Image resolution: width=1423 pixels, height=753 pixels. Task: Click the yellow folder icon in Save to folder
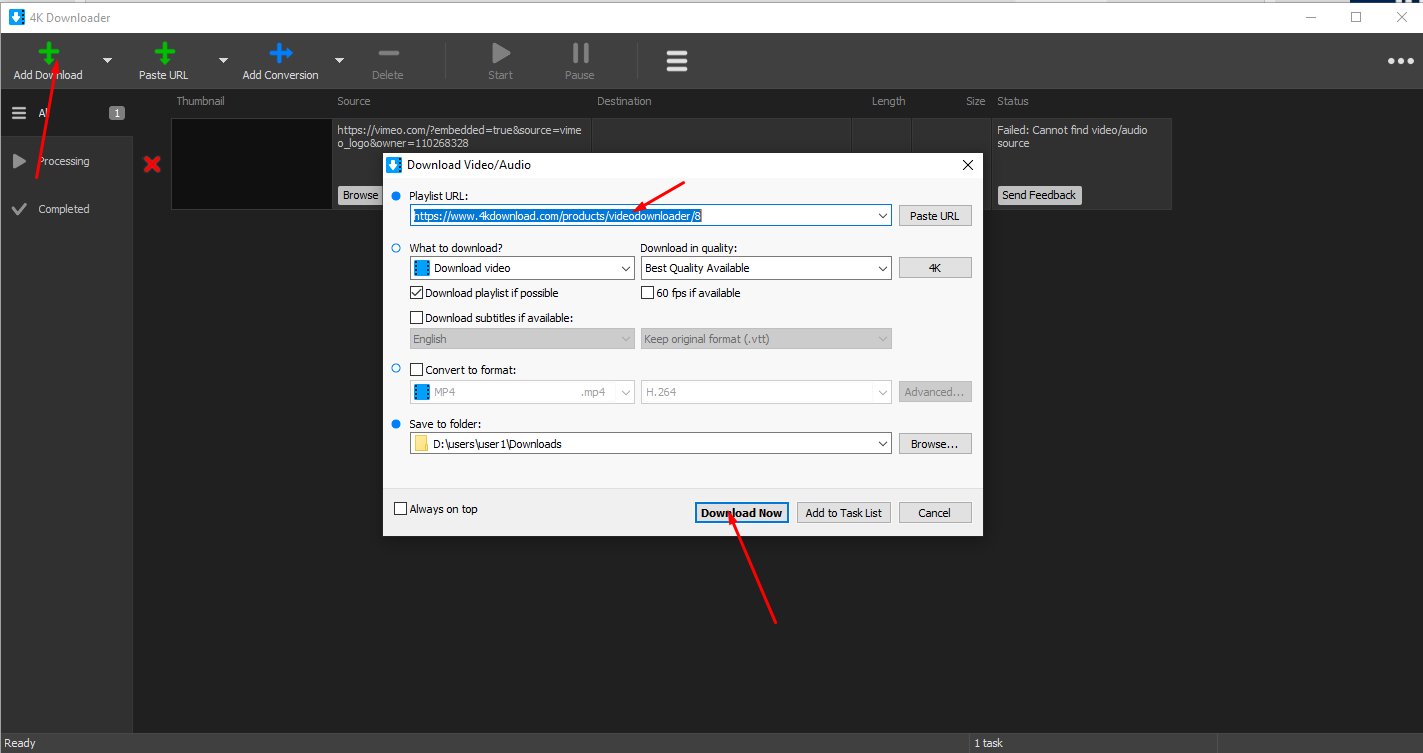pos(422,444)
